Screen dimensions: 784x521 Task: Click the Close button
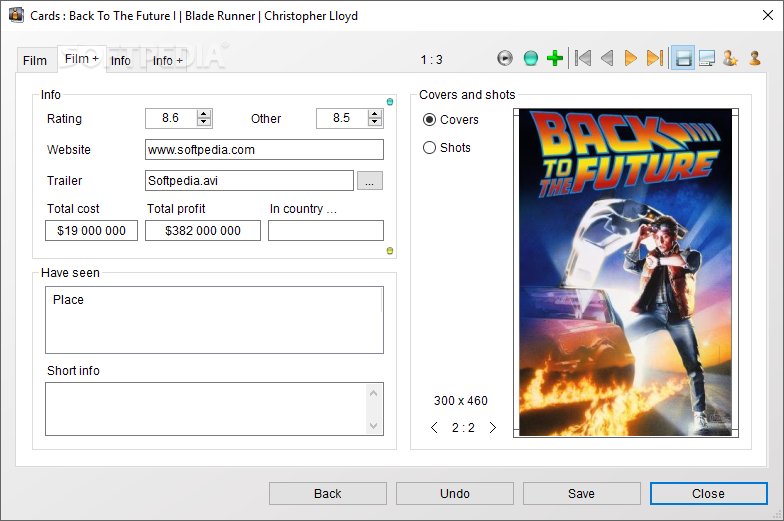pyautogui.click(x=708, y=494)
